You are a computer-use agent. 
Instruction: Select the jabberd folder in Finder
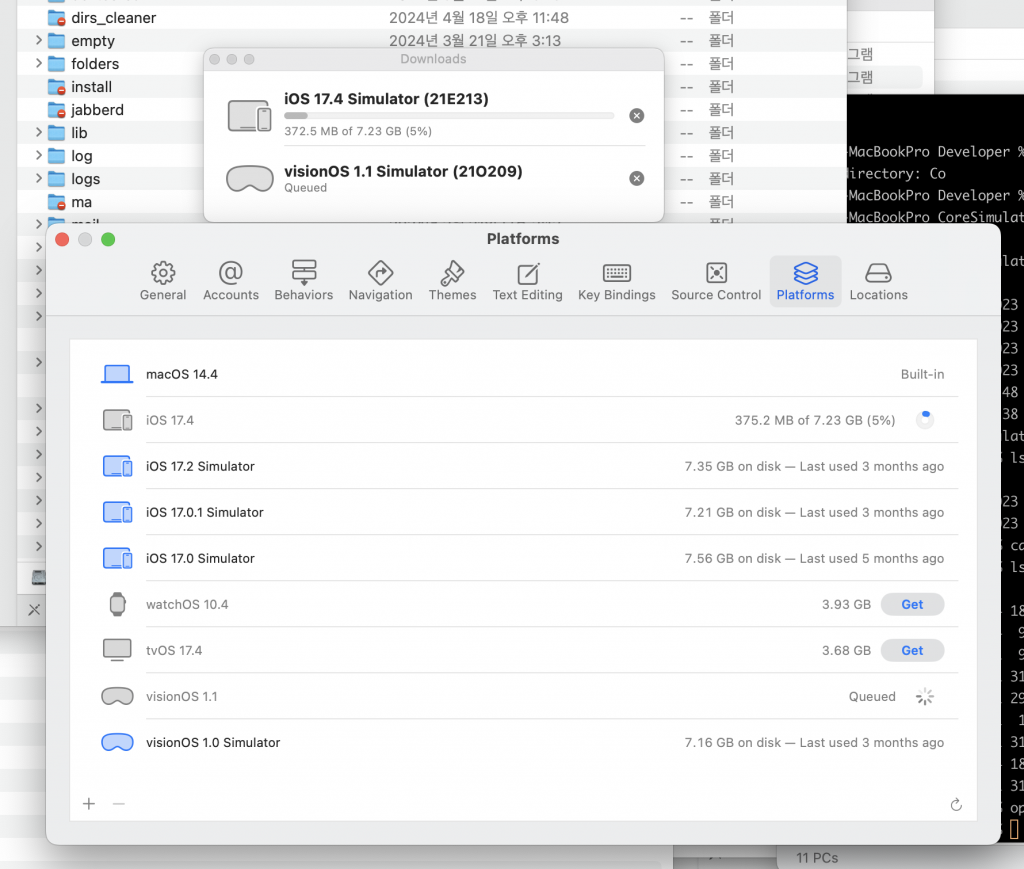(x=97, y=110)
